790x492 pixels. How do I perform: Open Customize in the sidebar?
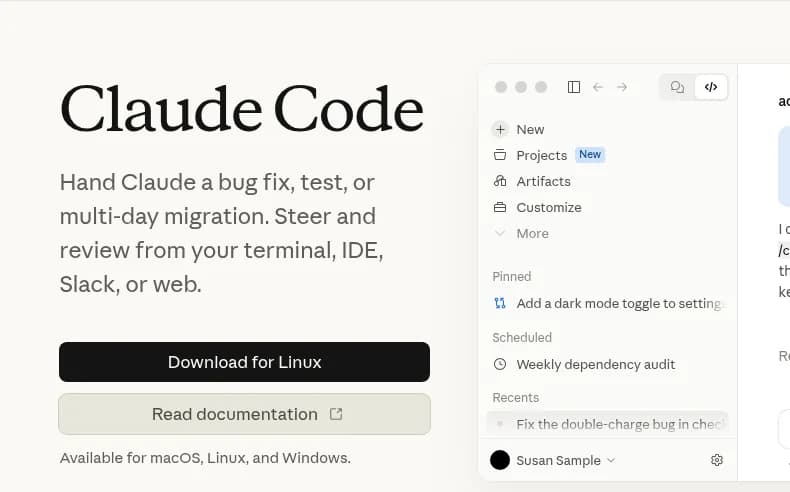pyautogui.click(x=549, y=207)
